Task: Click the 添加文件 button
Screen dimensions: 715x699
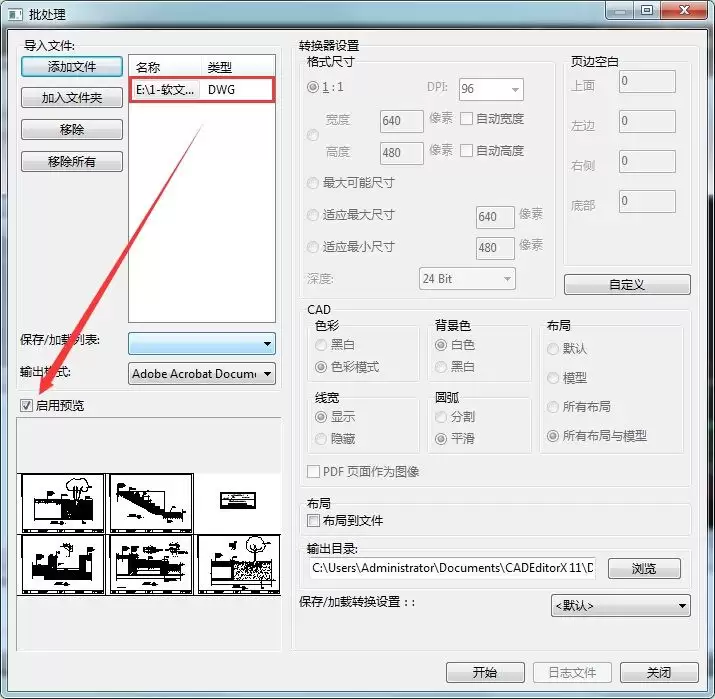Action: coord(72,67)
